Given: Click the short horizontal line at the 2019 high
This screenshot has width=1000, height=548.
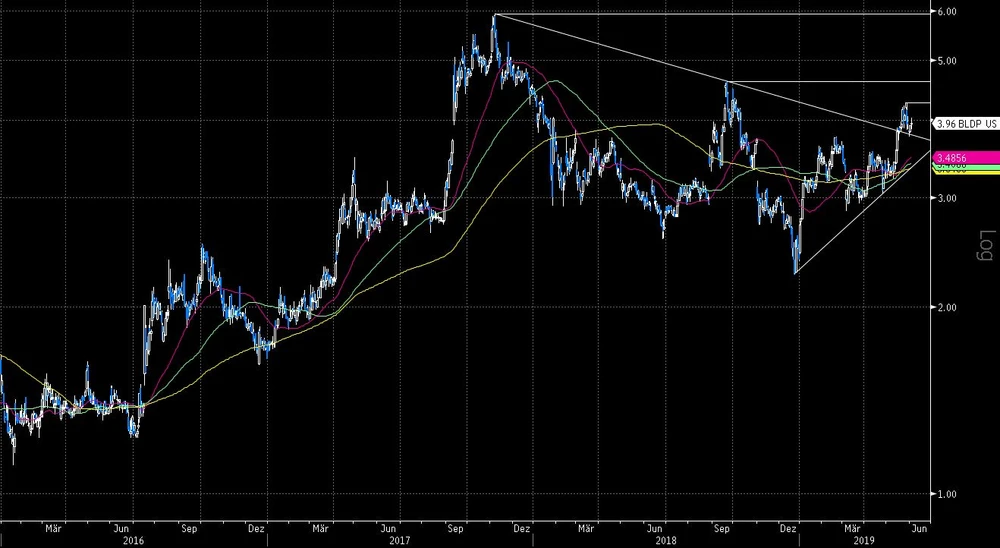Looking at the screenshot, I should pos(918,103).
